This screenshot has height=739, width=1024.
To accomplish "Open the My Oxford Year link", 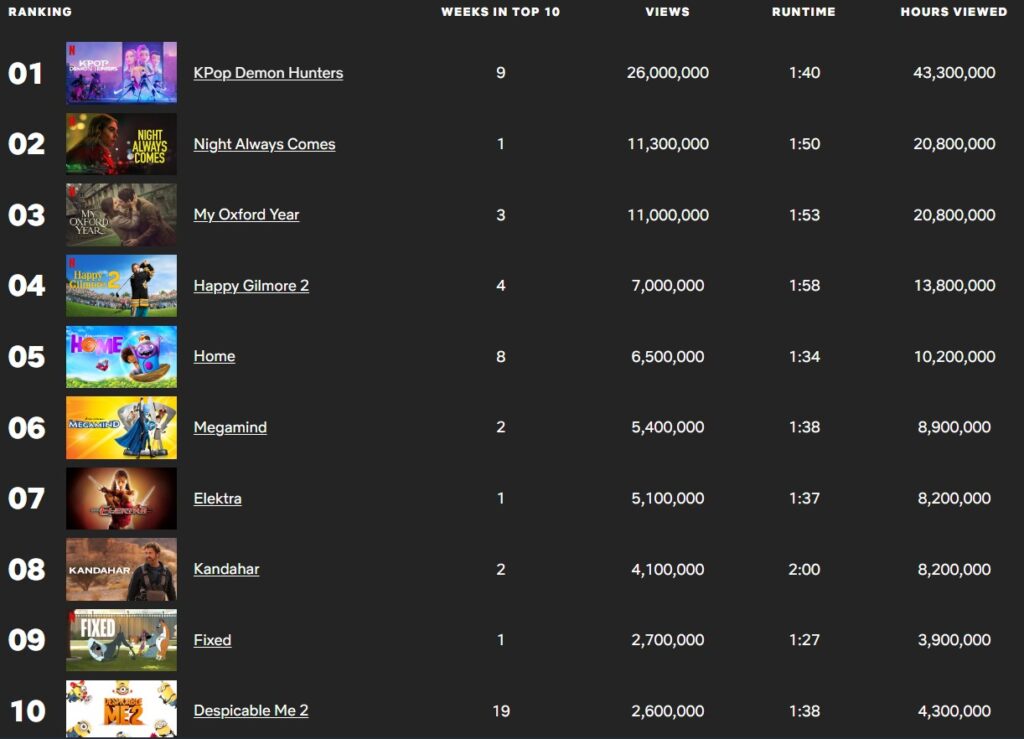I will coord(246,215).
